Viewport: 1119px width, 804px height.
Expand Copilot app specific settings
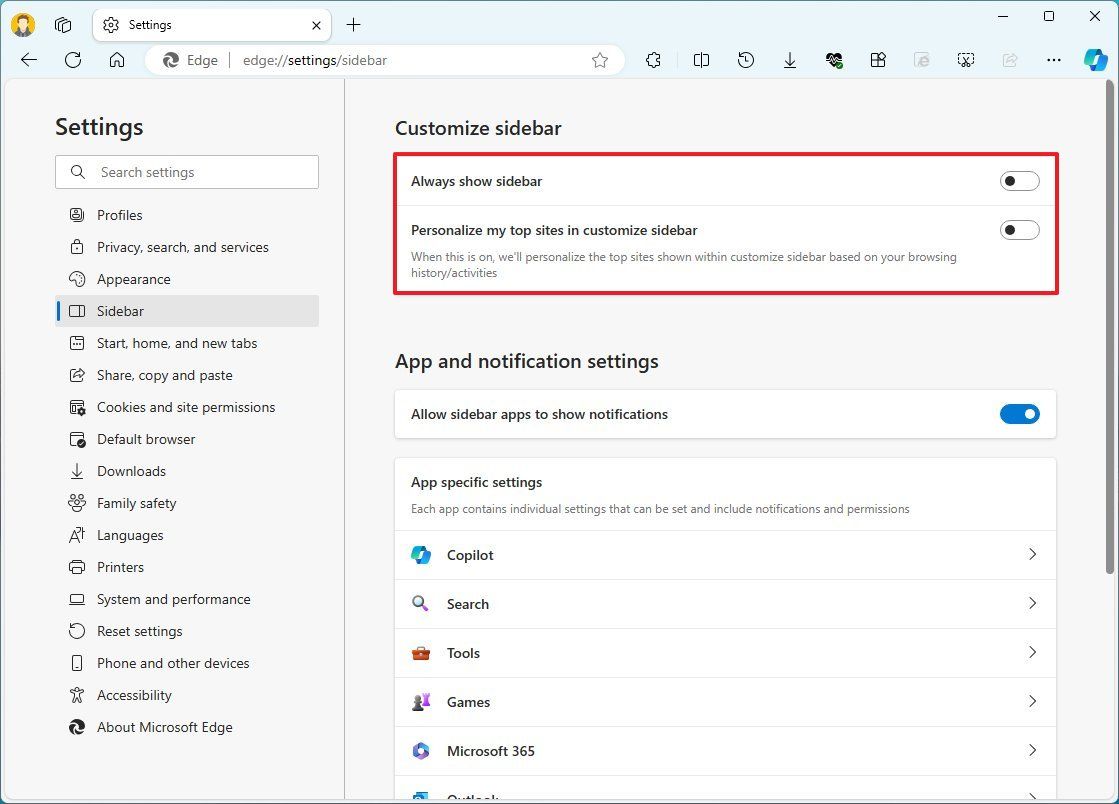(x=1032, y=554)
